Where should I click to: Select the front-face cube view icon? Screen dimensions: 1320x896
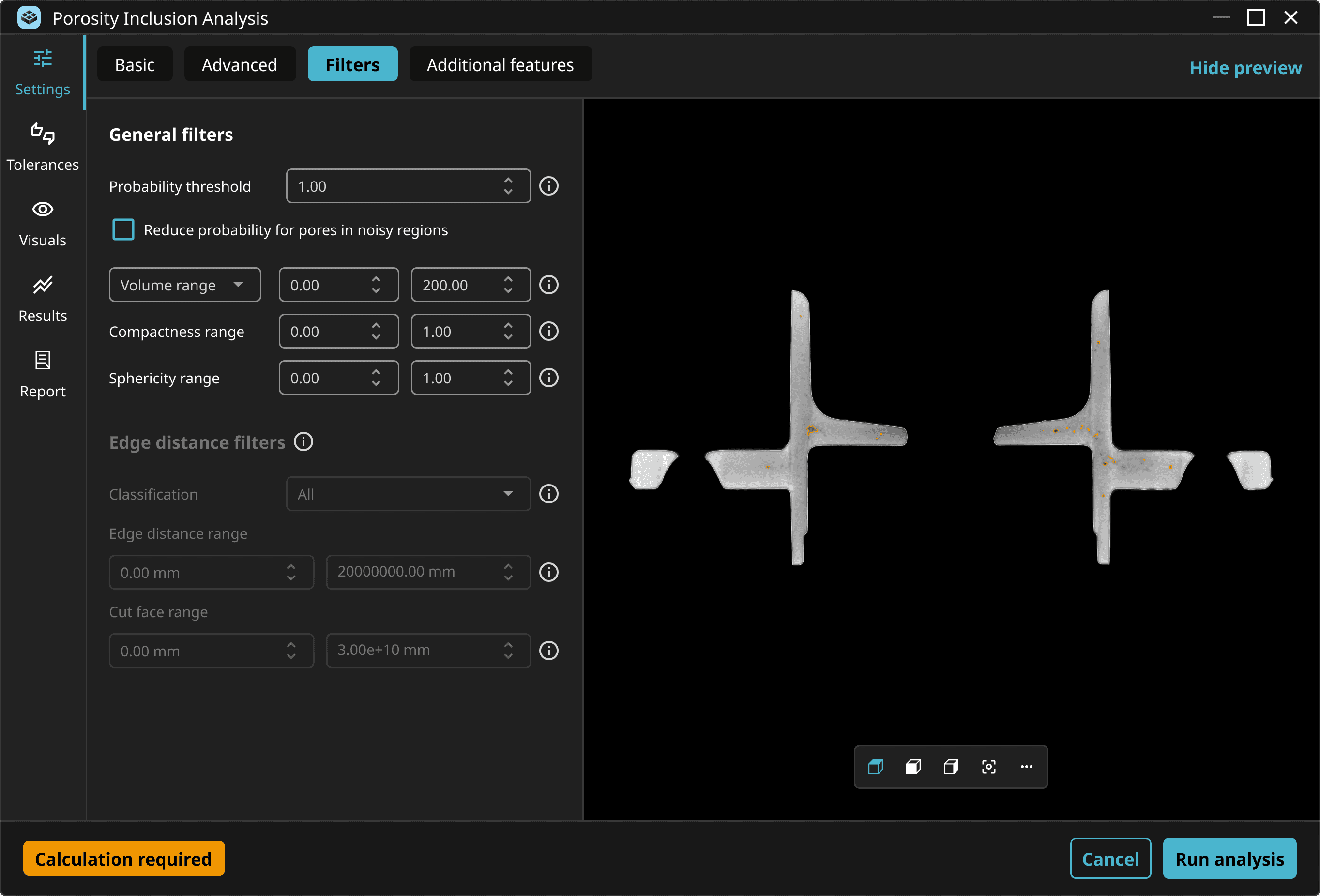point(913,766)
